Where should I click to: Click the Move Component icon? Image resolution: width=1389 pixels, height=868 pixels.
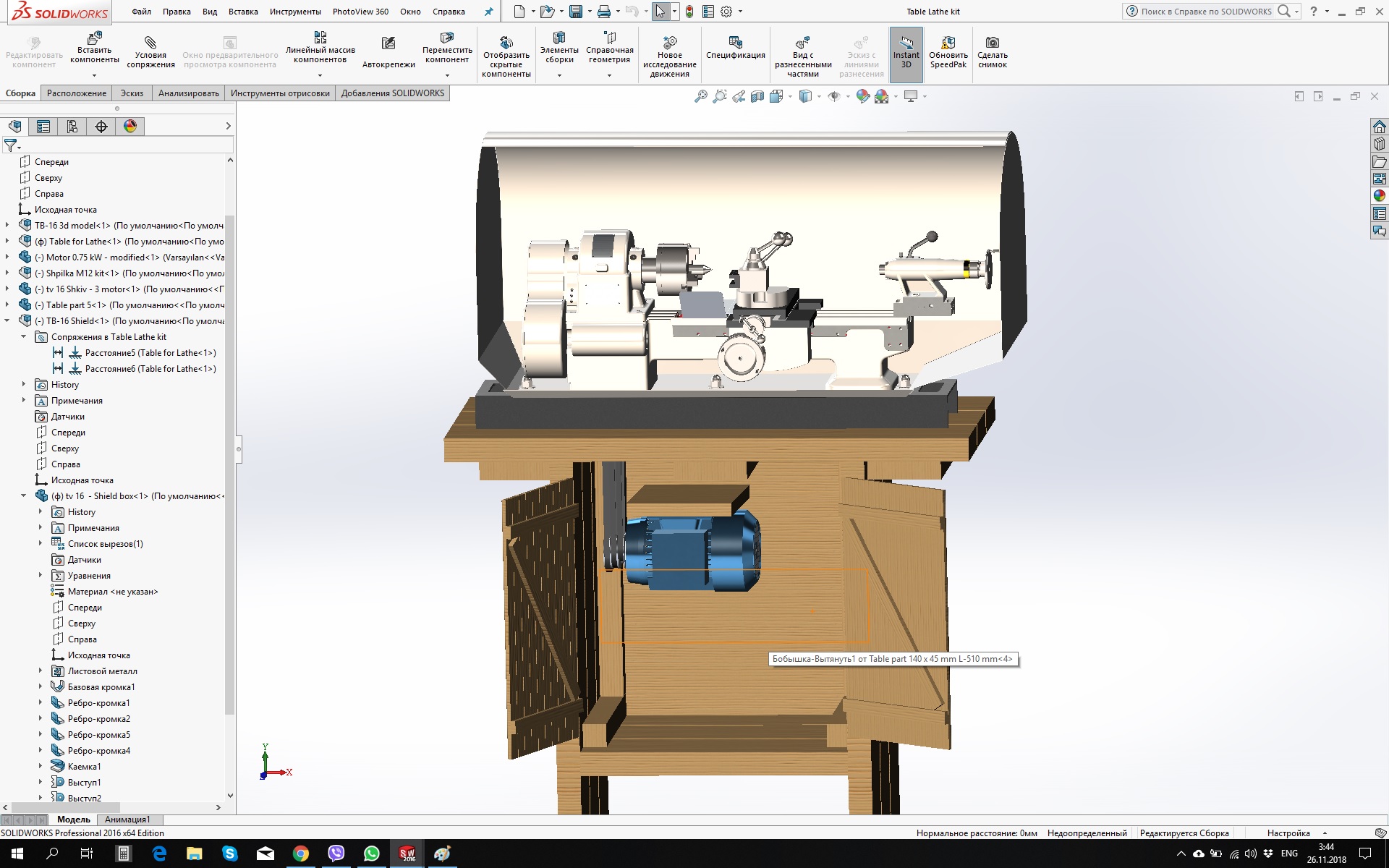447,38
